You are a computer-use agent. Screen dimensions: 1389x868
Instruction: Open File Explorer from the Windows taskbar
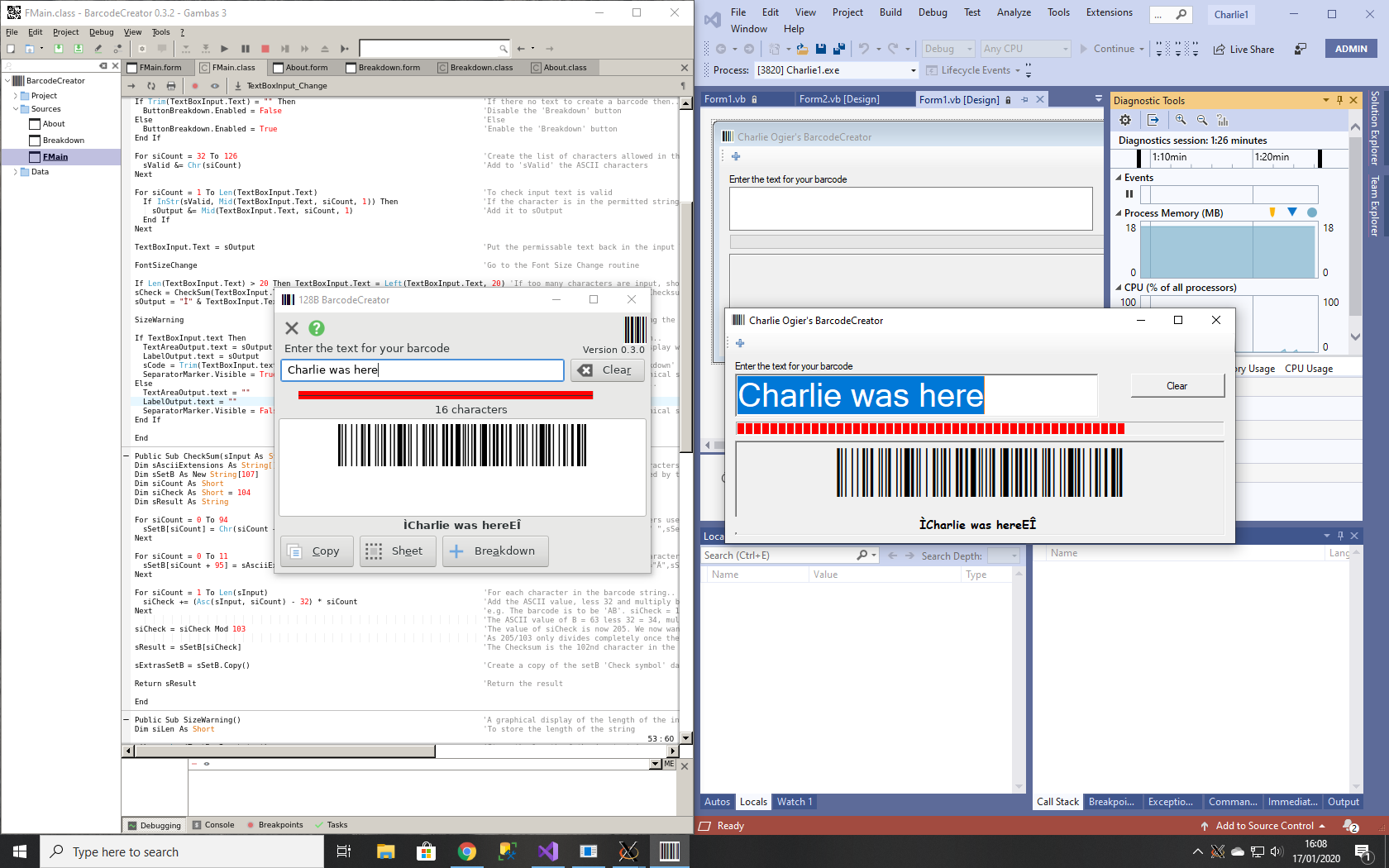pos(386,851)
